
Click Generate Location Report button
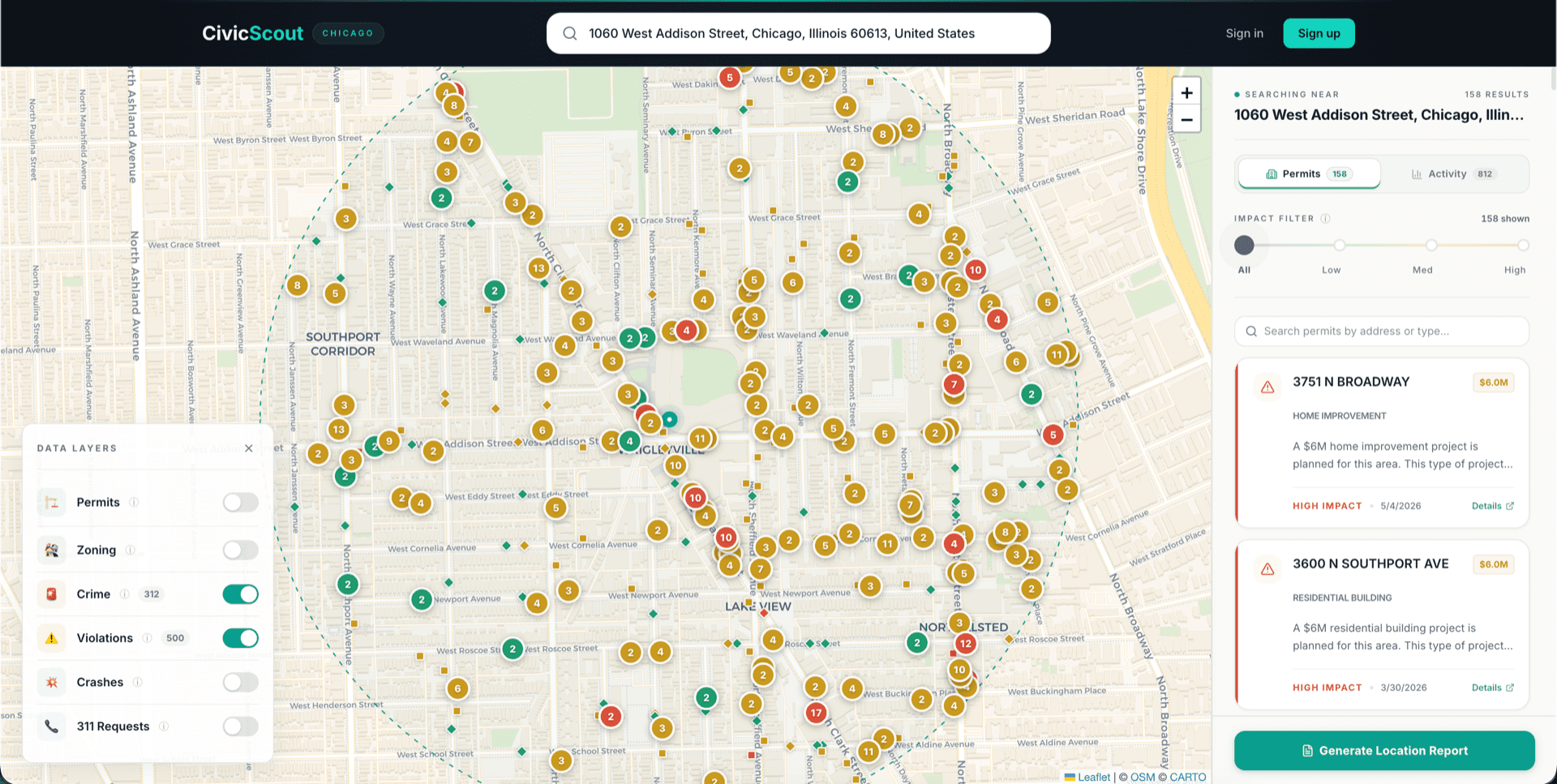click(x=1383, y=751)
